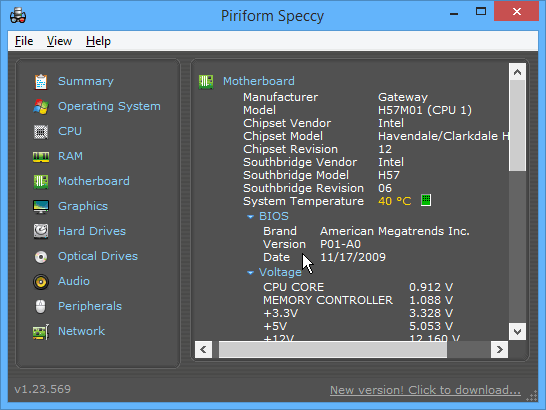Click the Motherboard heading in details panel
546x410 pixels.
tap(259, 81)
